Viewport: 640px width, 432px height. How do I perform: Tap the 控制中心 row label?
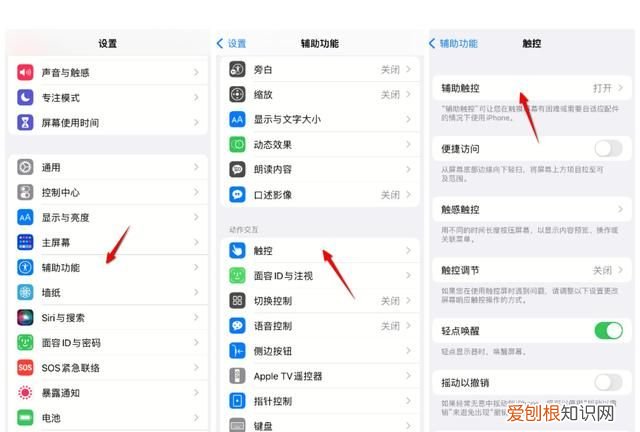coord(60,192)
